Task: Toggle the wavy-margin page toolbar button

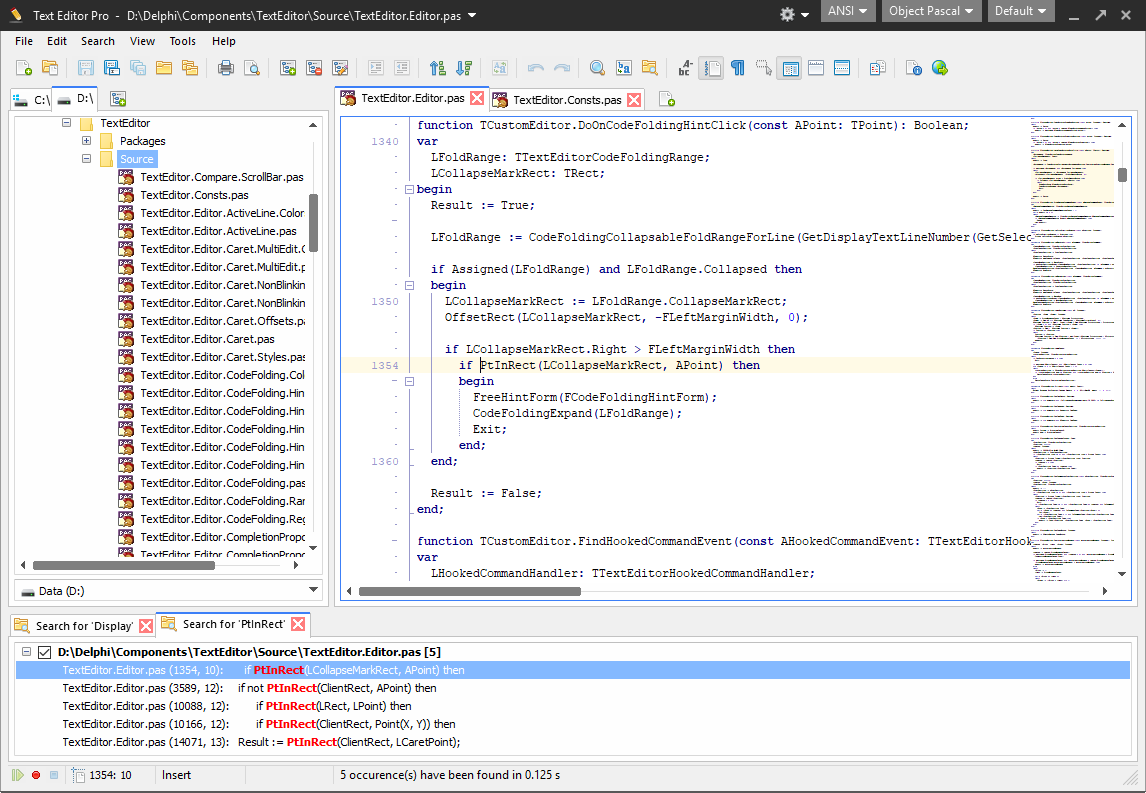Action: 711,68
